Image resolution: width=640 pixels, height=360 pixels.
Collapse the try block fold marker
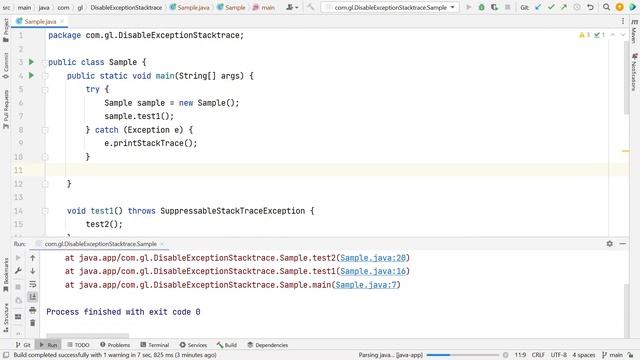(x=45, y=89)
